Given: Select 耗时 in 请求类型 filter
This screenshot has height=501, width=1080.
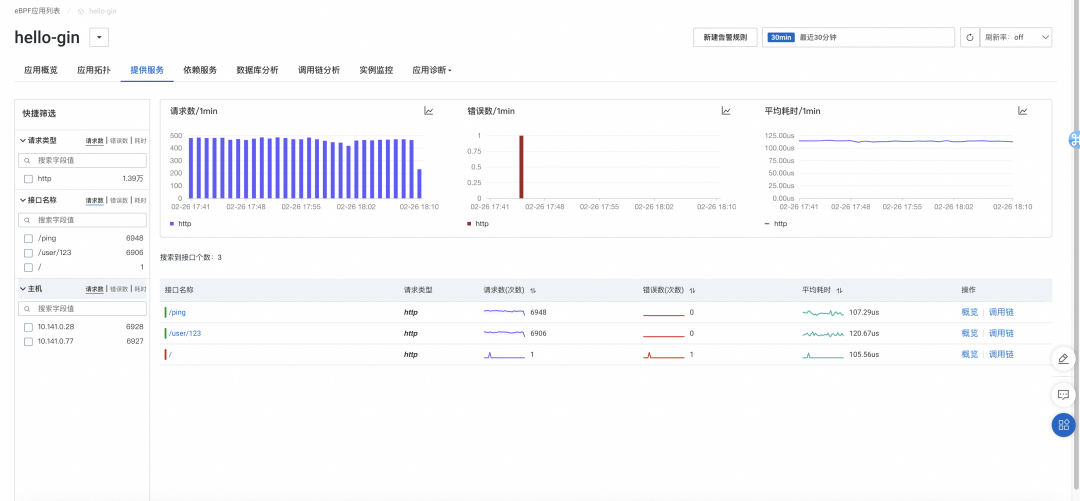Looking at the screenshot, I should (x=141, y=141).
